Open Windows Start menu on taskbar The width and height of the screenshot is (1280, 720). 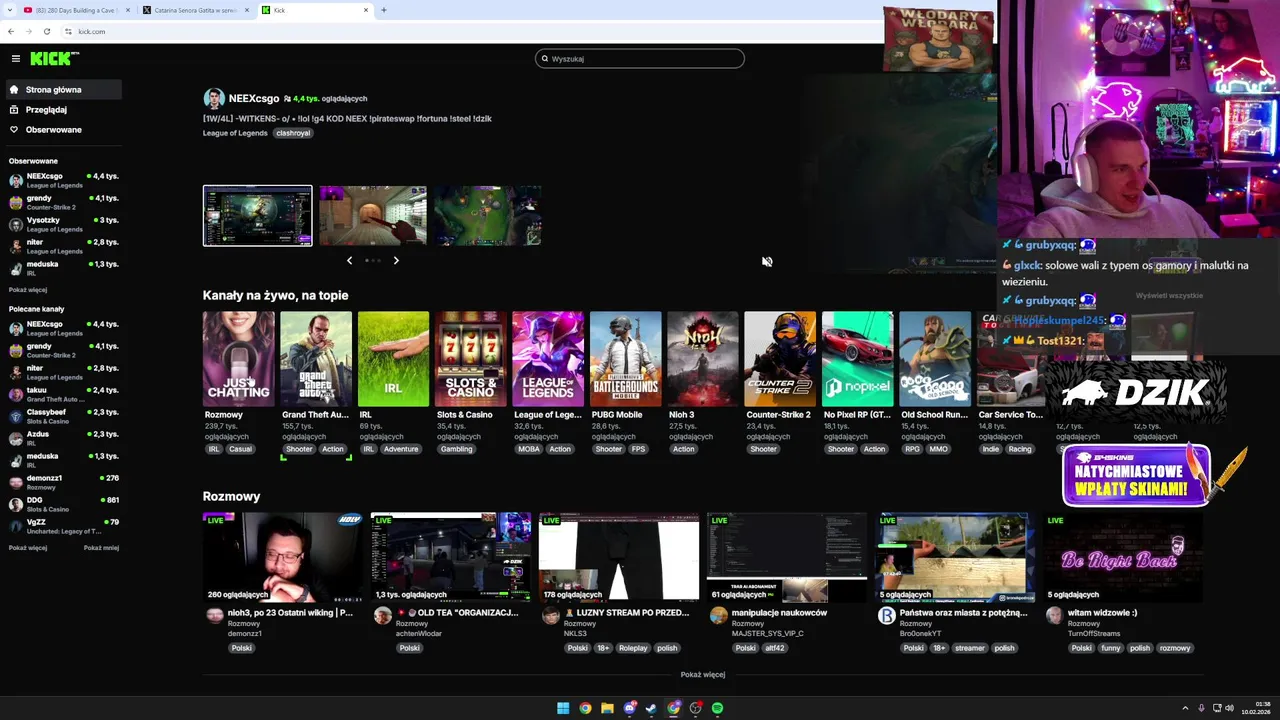[563, 708]
